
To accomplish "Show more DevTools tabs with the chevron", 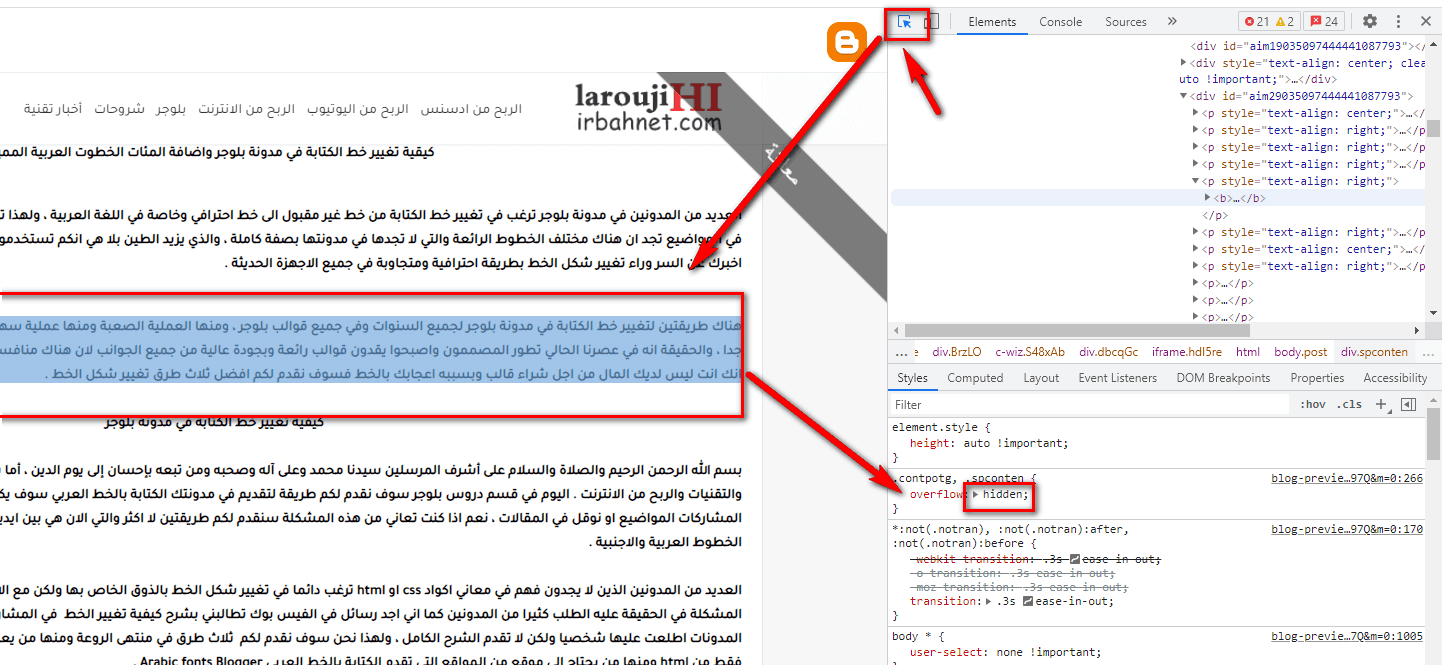I will pyautogui.click(x=1172, y=22).
